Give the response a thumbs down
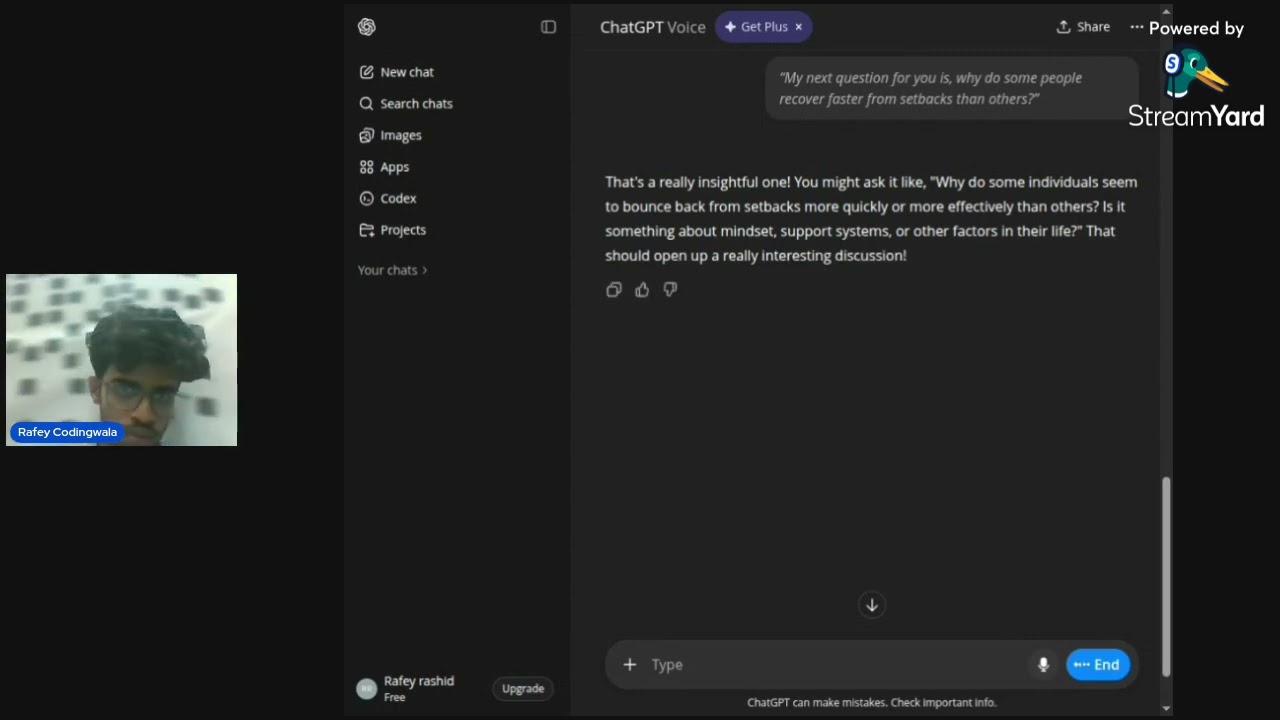Screen dimensions: 1280x720 click(670, 290)
